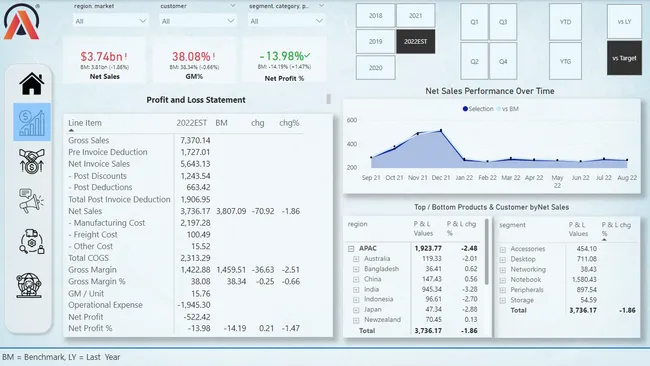Click the Profit and Loss scrollbar handle

(329, 99)
